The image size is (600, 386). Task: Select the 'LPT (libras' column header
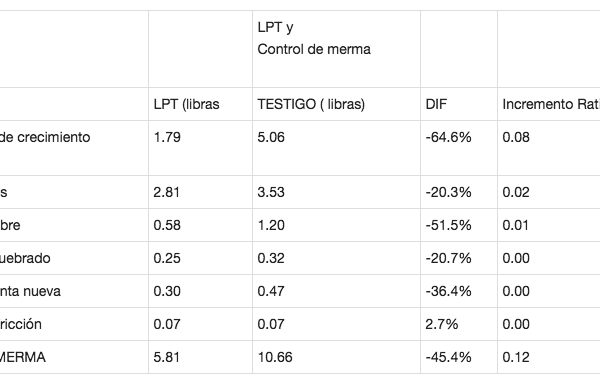pos(201,104)
